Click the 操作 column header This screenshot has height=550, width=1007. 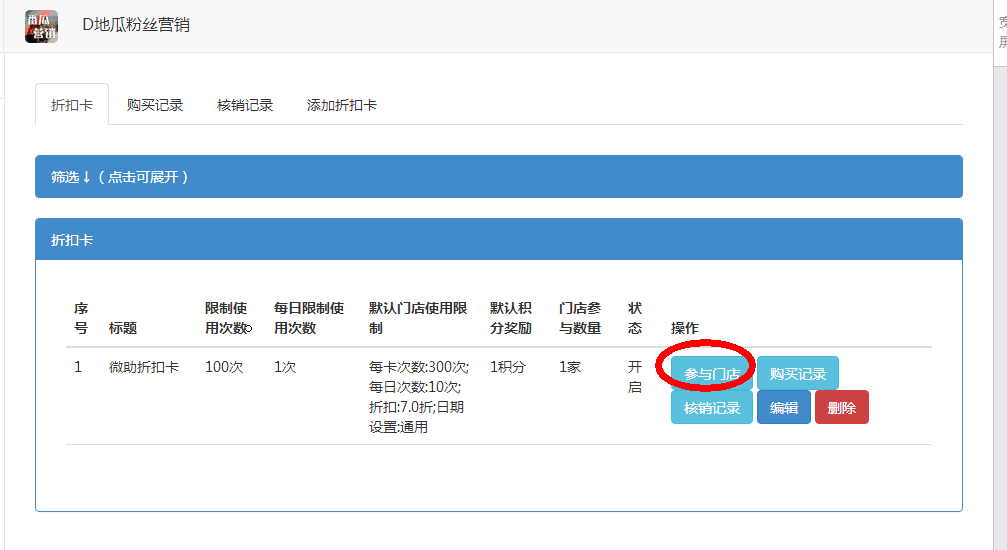[x=685, y=328]
